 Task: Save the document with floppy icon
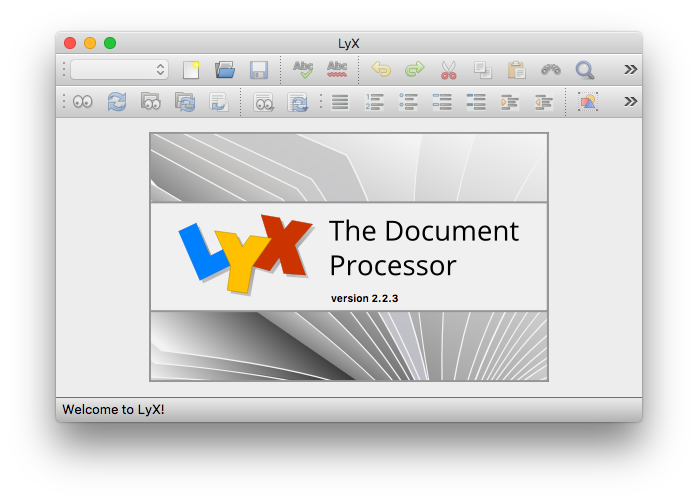click(x=259, y=70)
